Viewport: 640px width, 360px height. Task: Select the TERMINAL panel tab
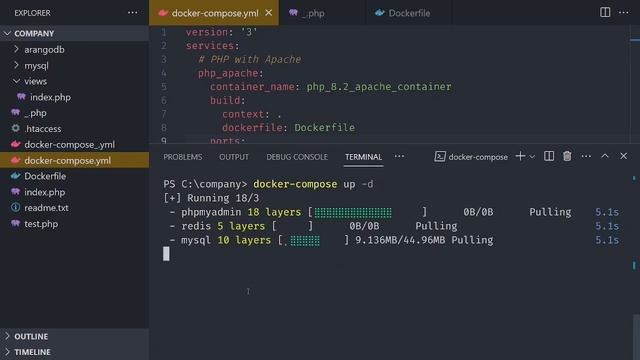[x=363, y=157]
